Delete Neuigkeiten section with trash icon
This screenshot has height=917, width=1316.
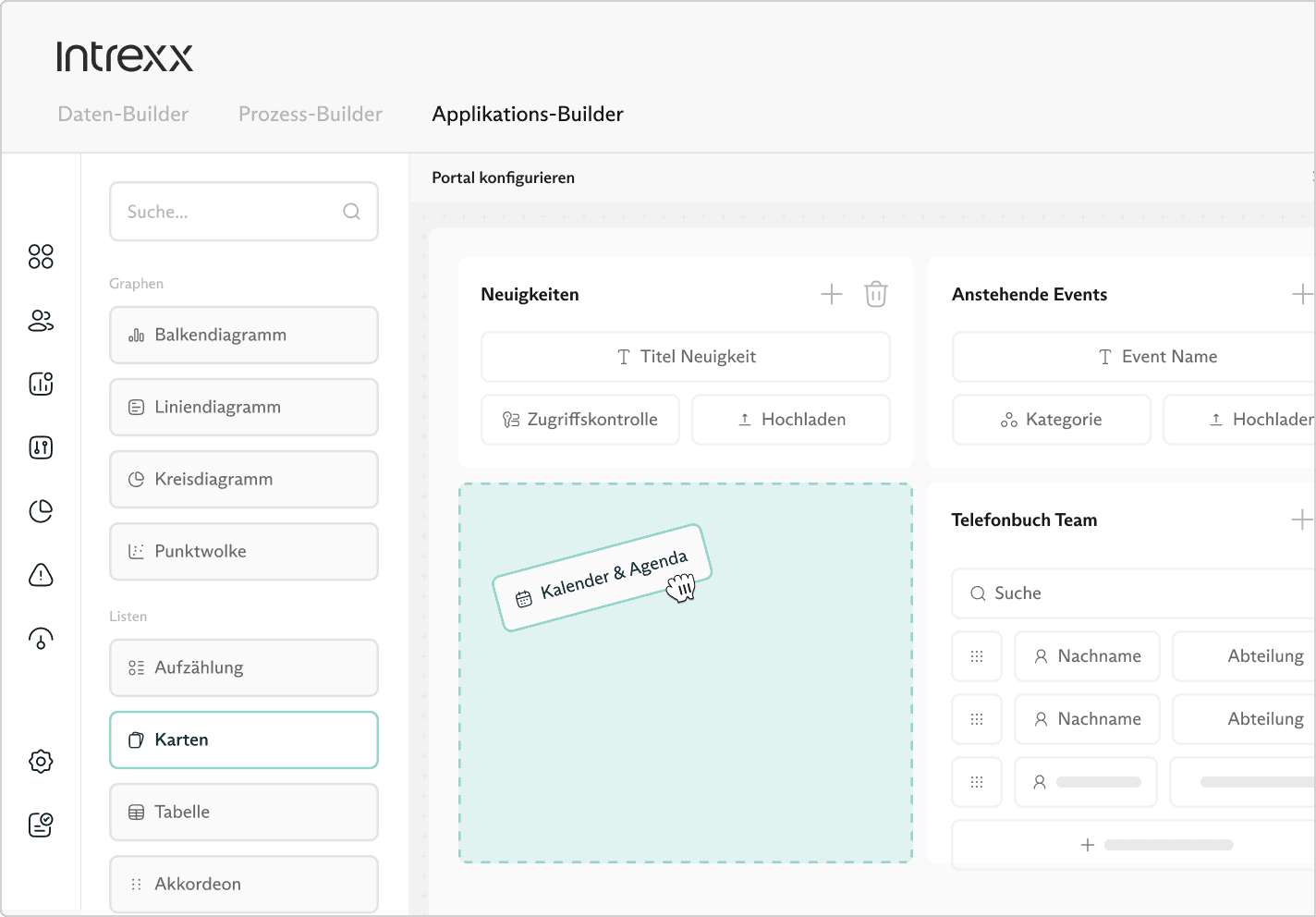click(875, 294)
